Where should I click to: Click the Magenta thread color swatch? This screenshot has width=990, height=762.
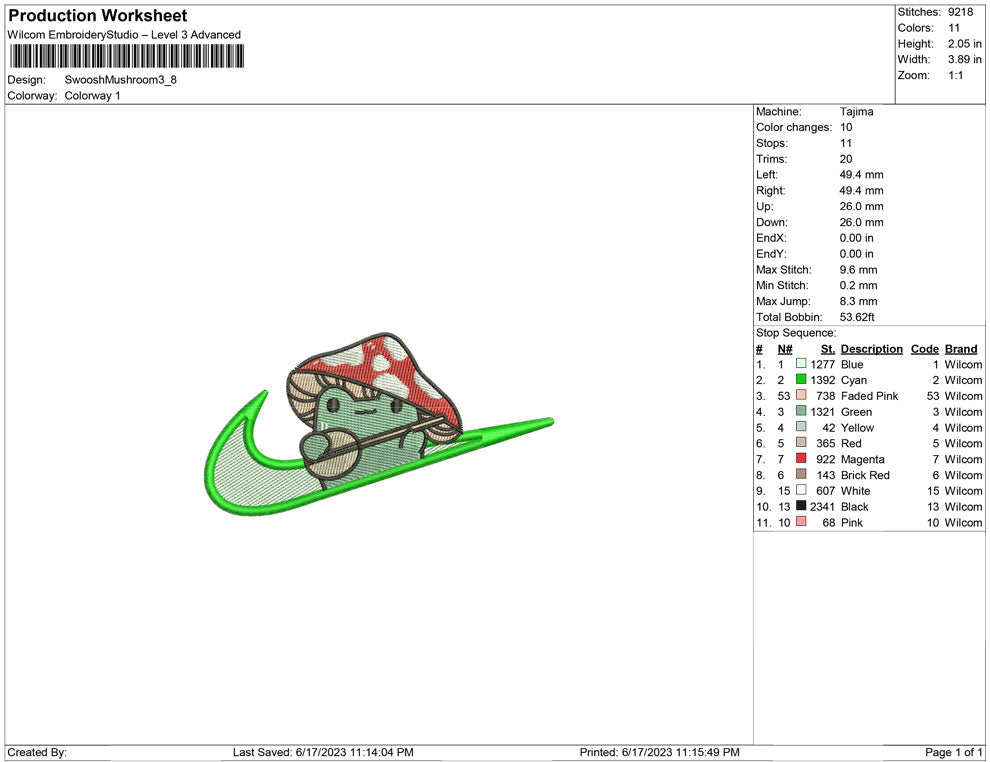(x=801, y=458)
